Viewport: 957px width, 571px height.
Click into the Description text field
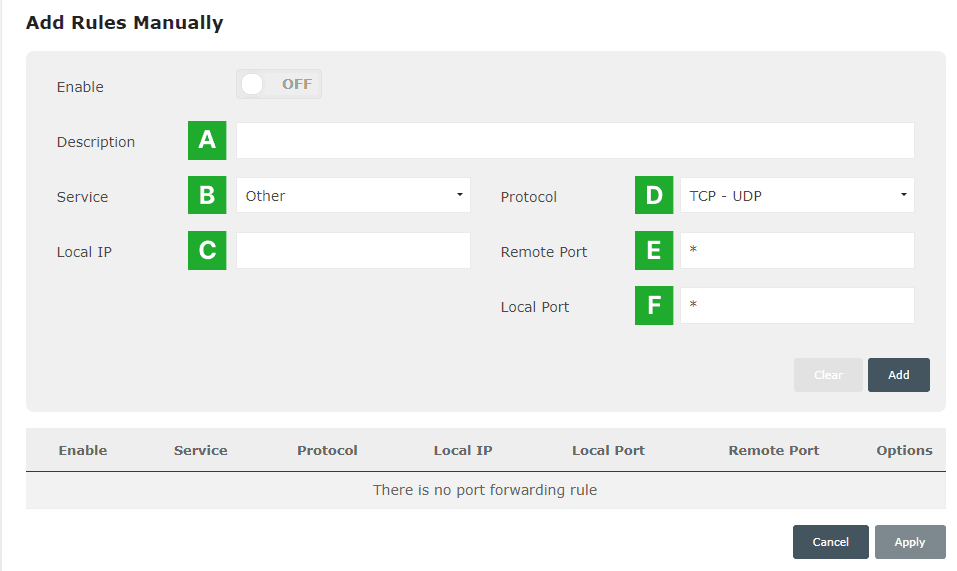coord(575,141)
